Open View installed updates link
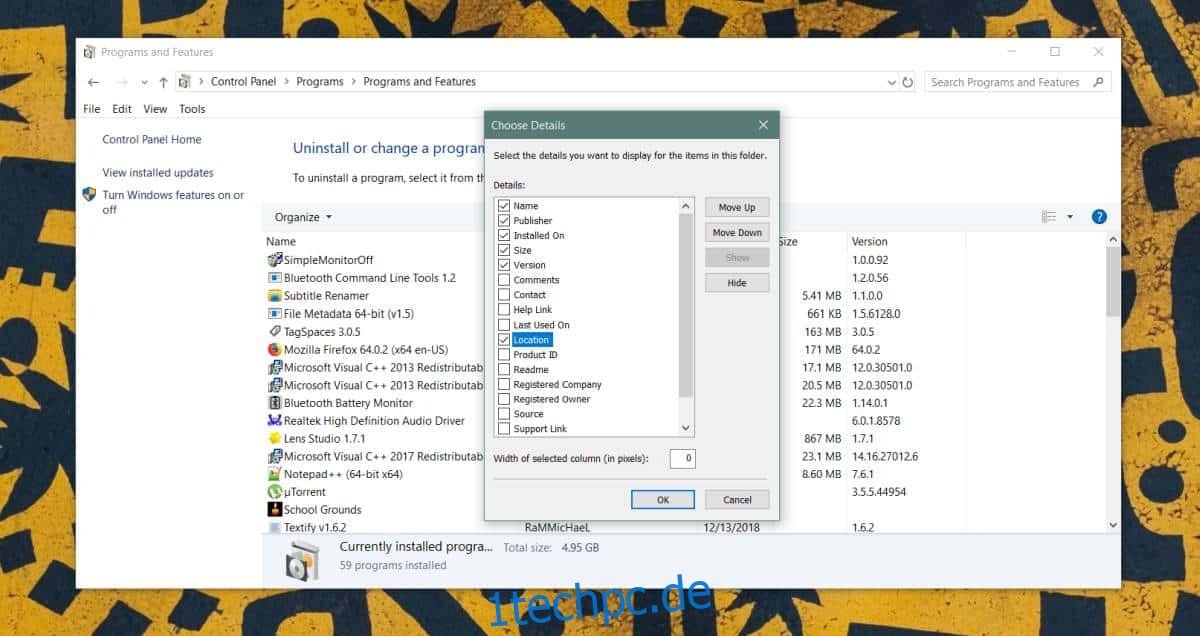Image resolution: width=1200 pixels, height=636 pixels. point(158,173)
